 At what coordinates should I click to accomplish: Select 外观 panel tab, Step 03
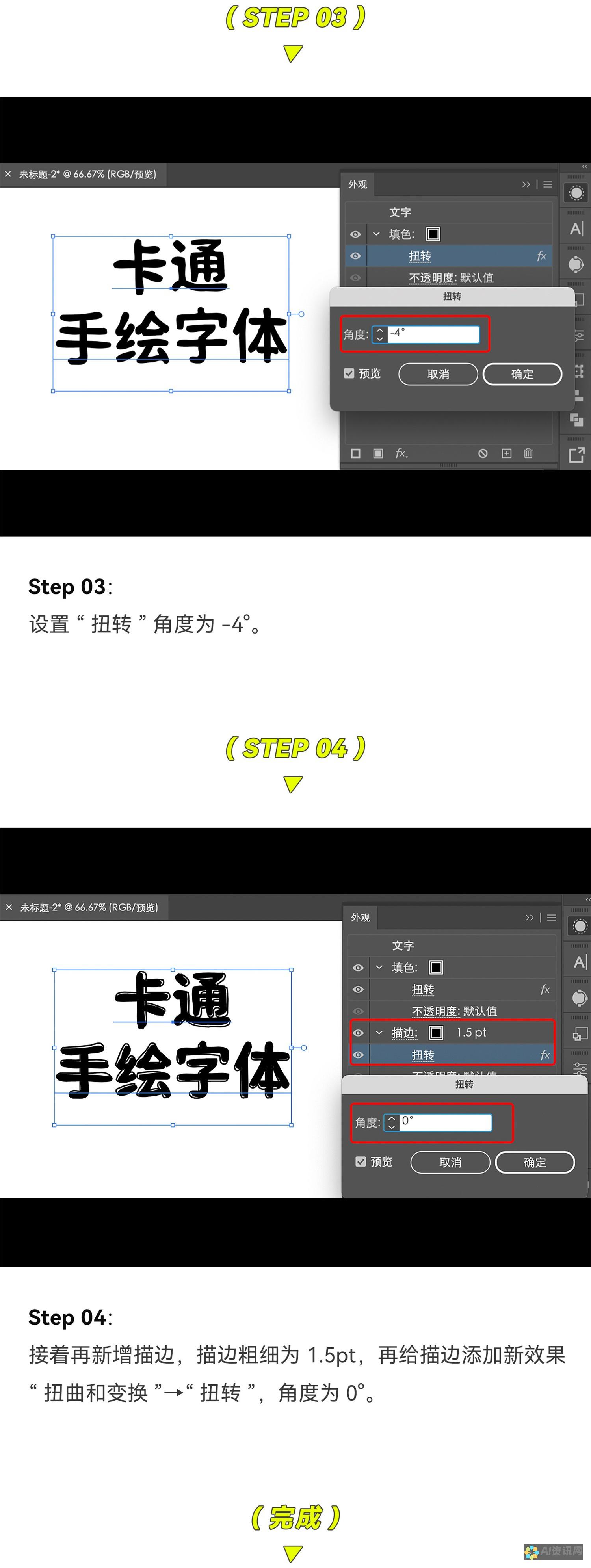click(x=358, y=184)
